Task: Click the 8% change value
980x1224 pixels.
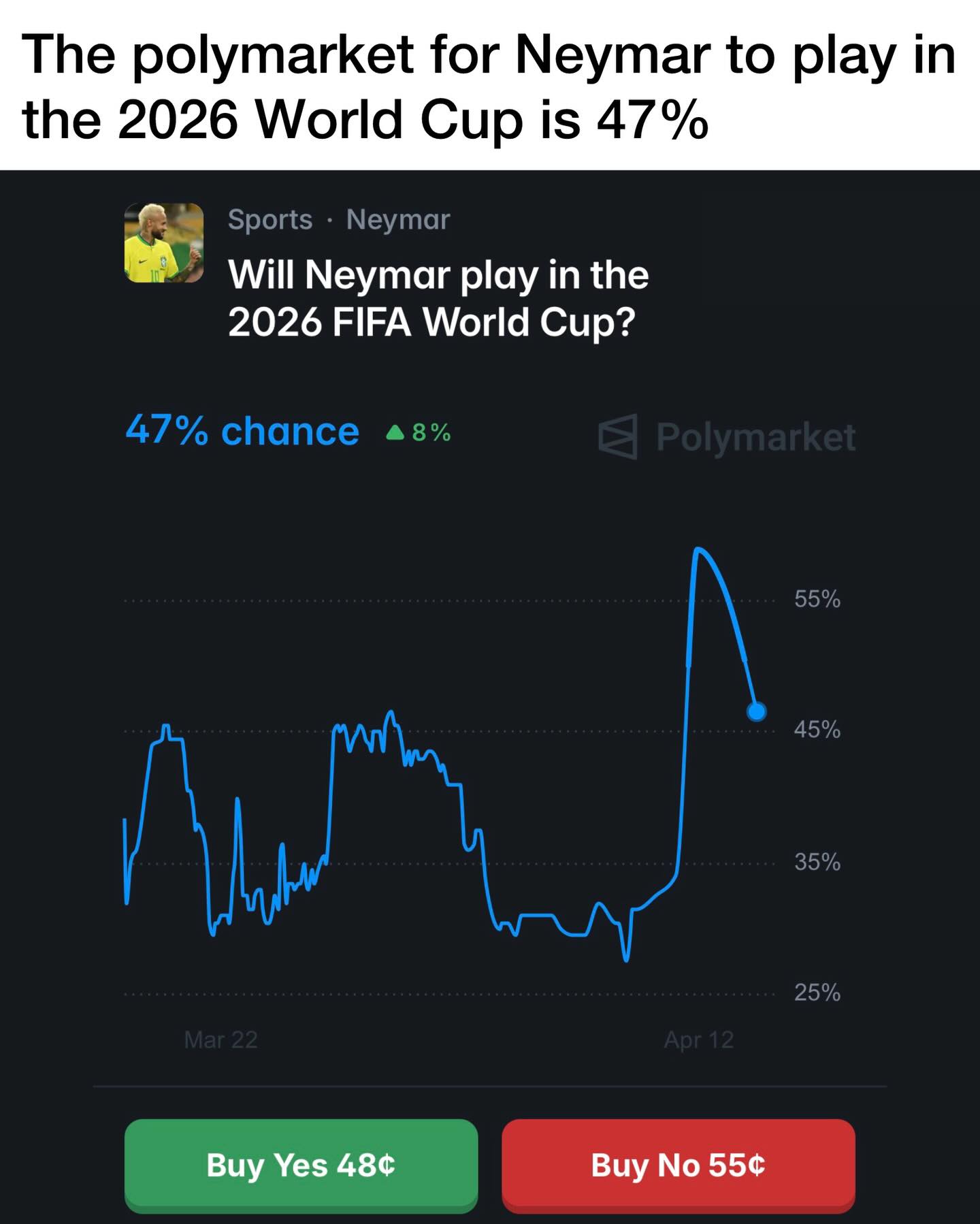Action: [431, 433]
